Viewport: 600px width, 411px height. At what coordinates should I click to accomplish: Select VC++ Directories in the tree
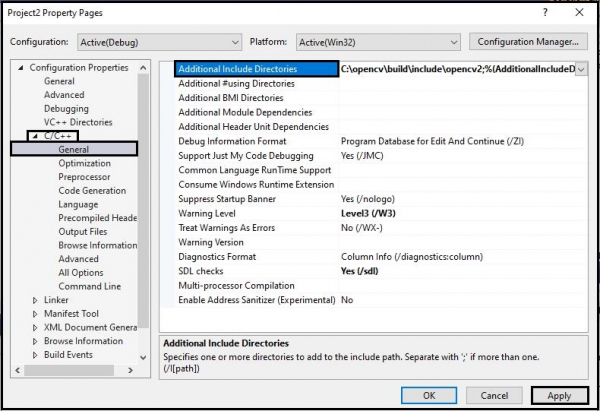(x=78, y=122)
